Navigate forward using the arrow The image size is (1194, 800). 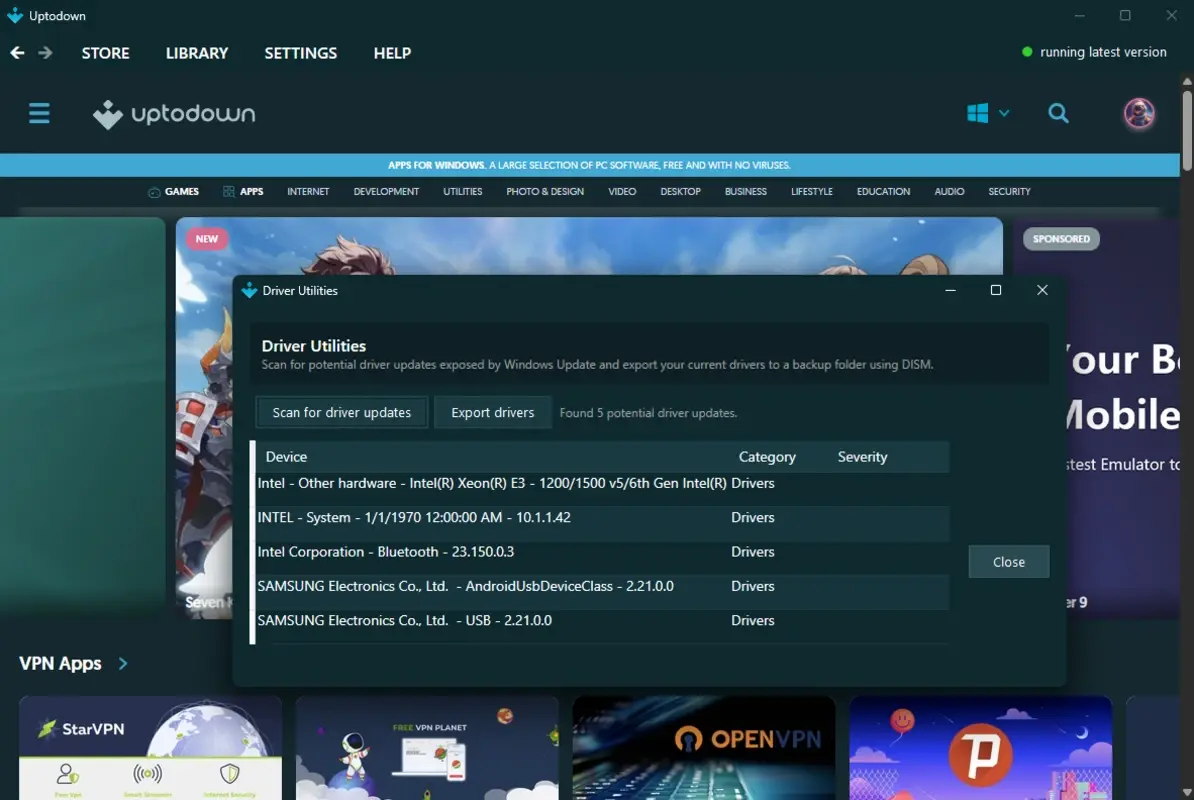[x=47, y=52]
